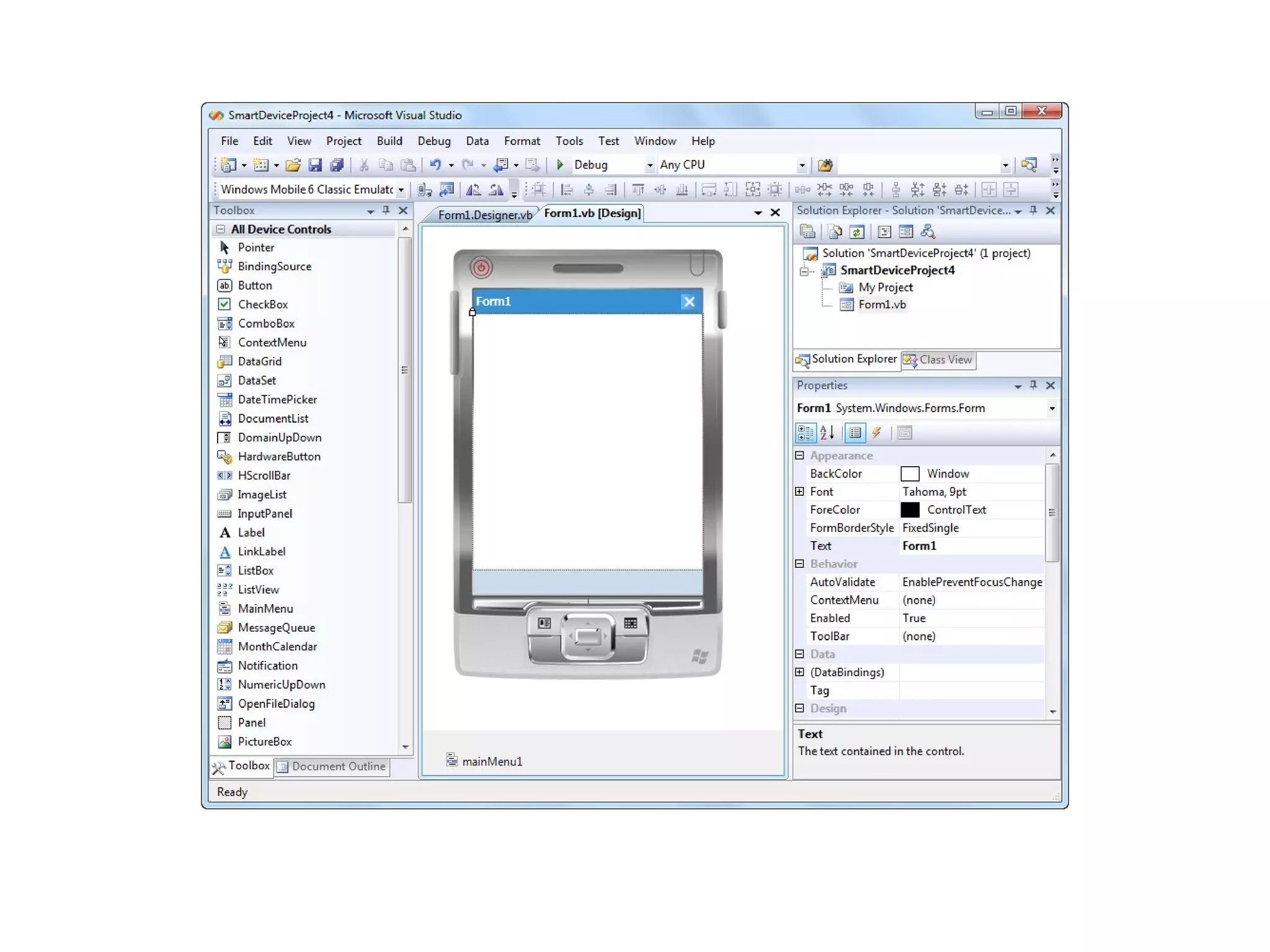Click the ForeColor black color swatch
1270x952 pixels.
click(x=910, y=510)
